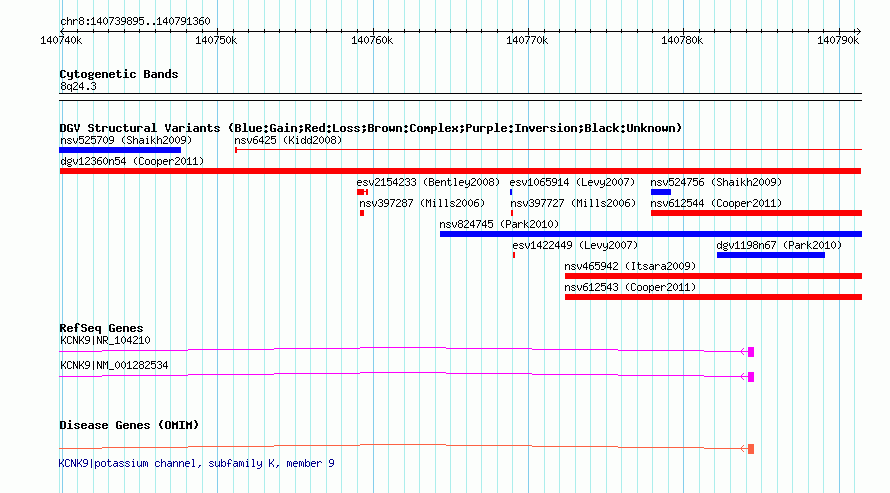
Task: Select the nsv612544 (Cooper2011) label
Action: pyautogui.click(x=716, y=203)
